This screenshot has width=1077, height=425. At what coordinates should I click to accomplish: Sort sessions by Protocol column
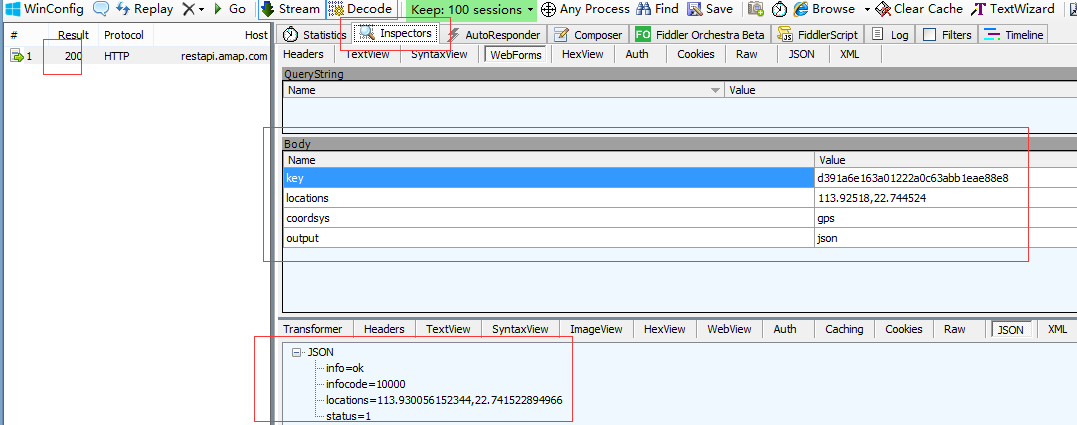(x=124, y=35)
